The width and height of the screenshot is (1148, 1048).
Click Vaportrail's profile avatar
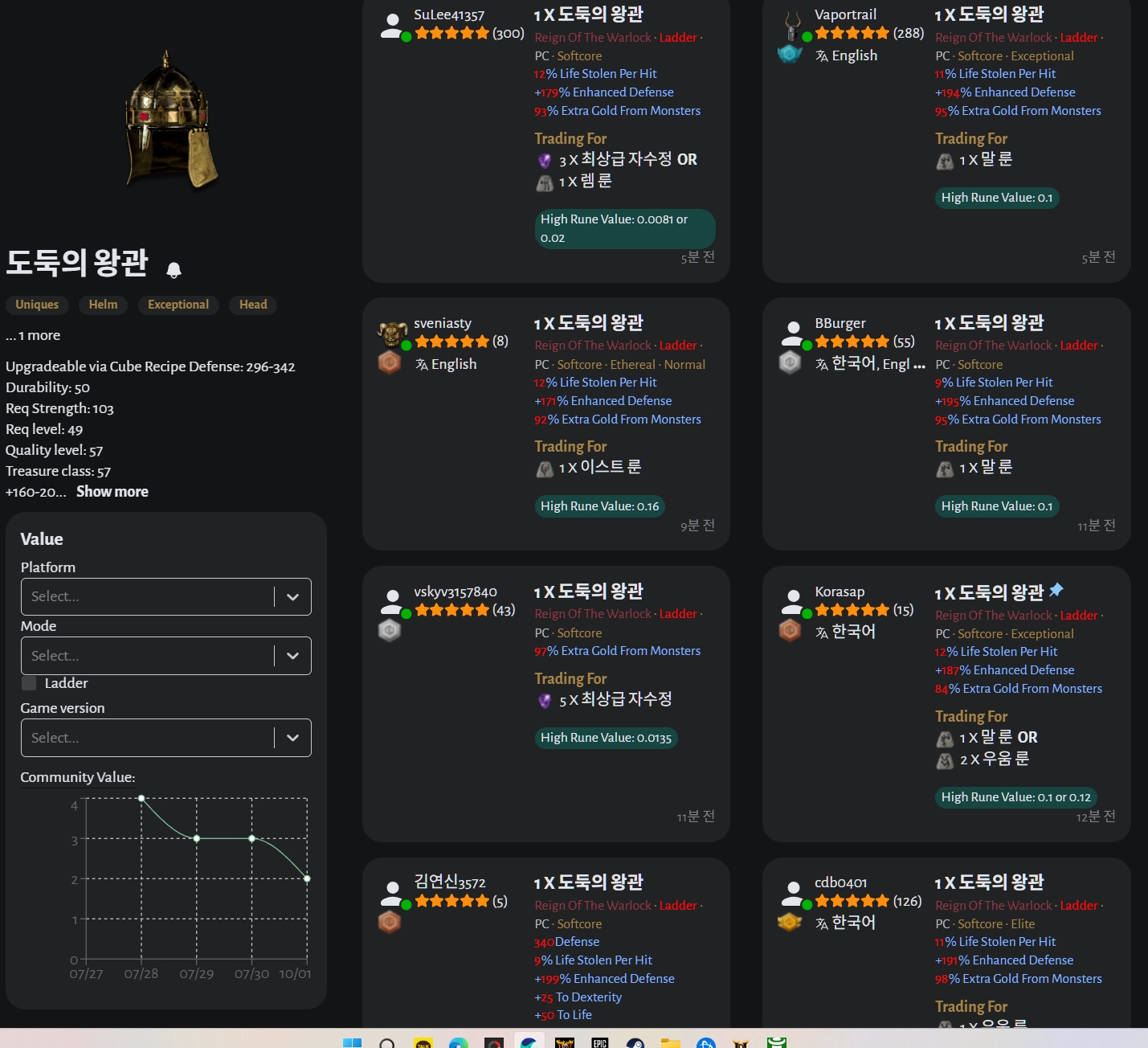793,25
